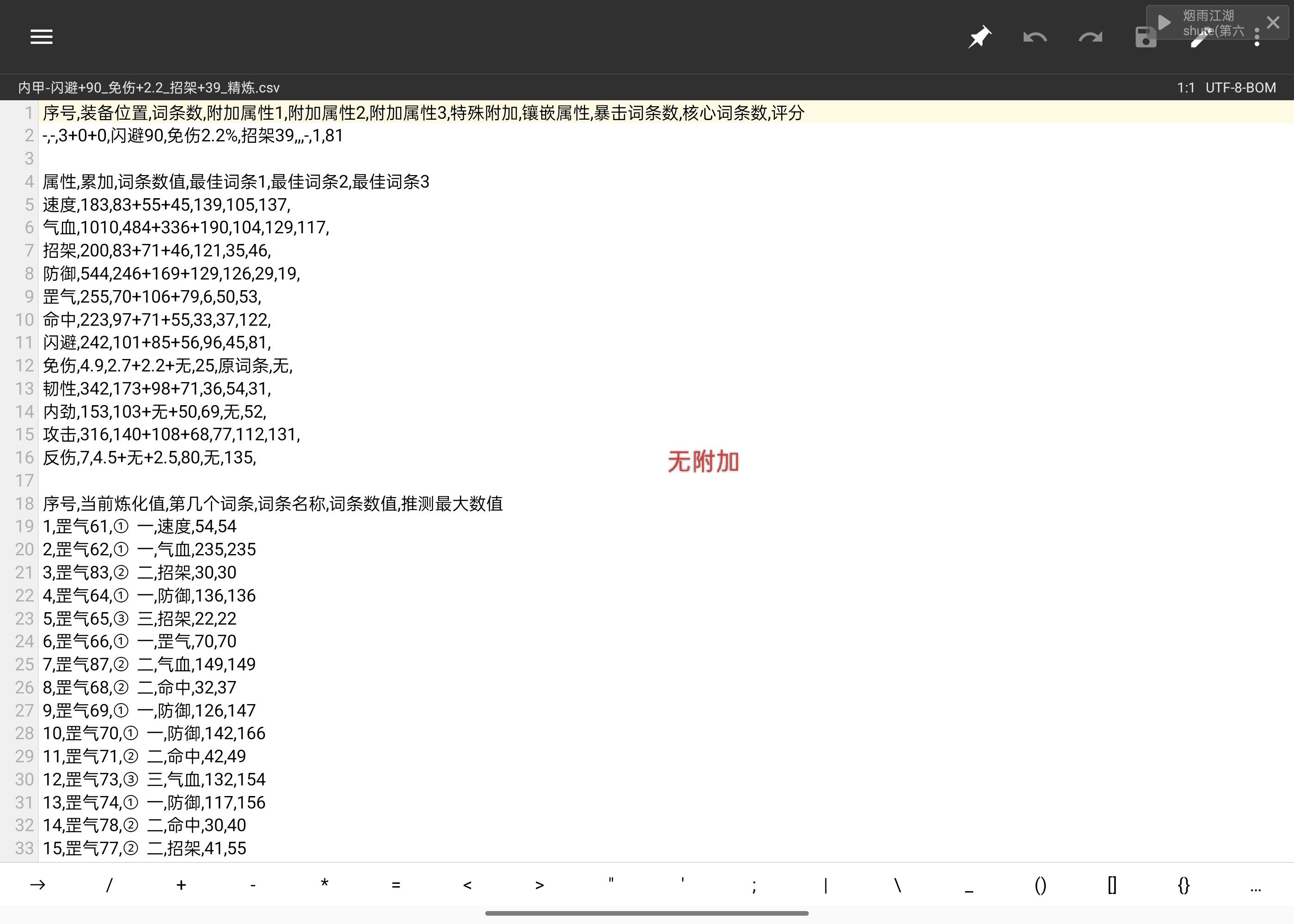The image size is (1294, 924).
Task: Tap the parentheses () shortcut key
Action: [x=1040, y=885]
